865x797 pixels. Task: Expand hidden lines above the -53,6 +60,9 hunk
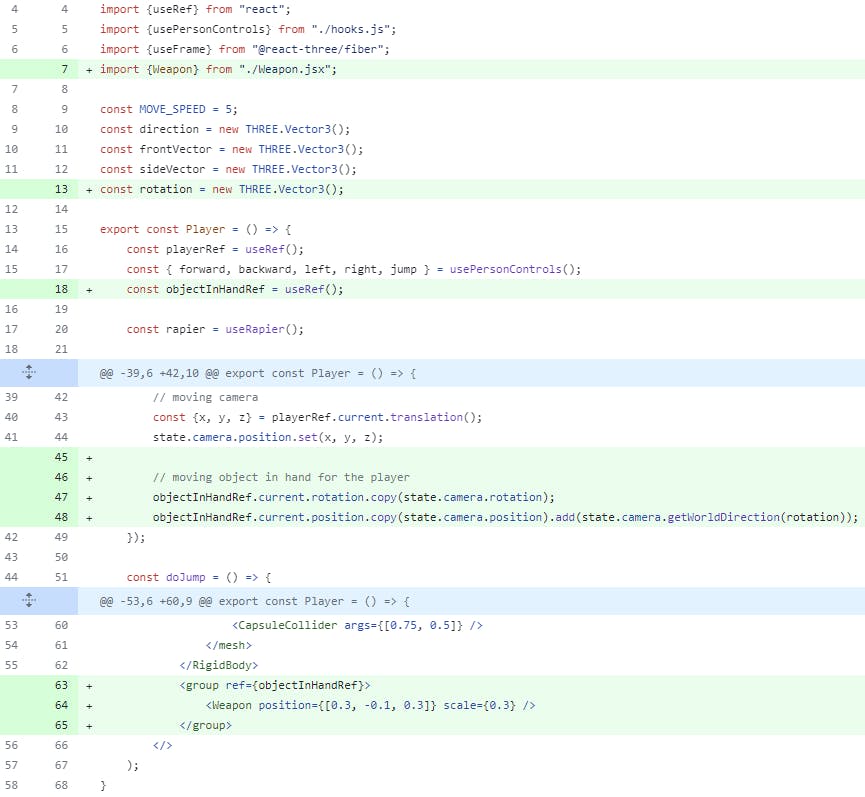(x=28, y=601)
